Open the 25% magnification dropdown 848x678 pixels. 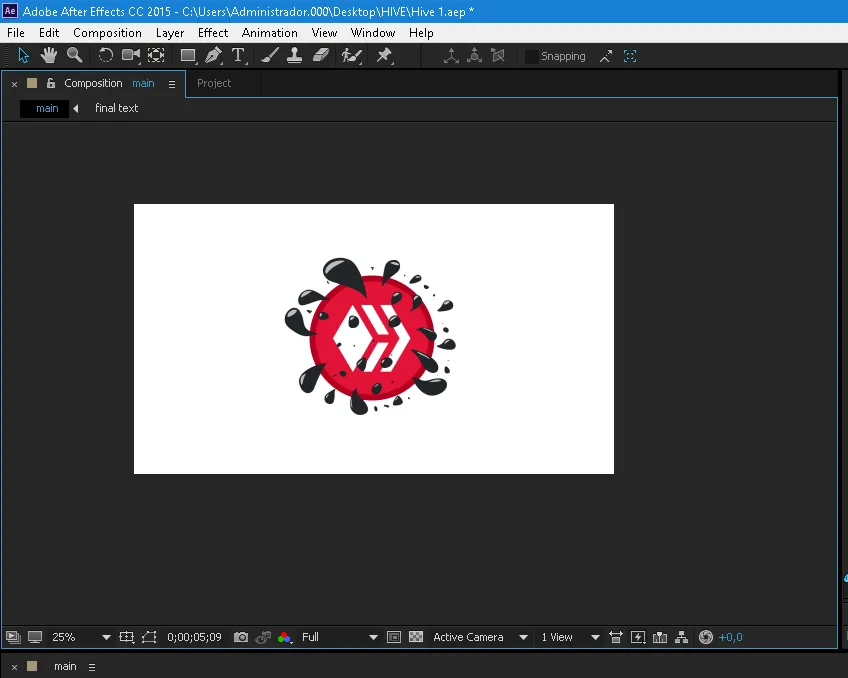coord(81,637)
